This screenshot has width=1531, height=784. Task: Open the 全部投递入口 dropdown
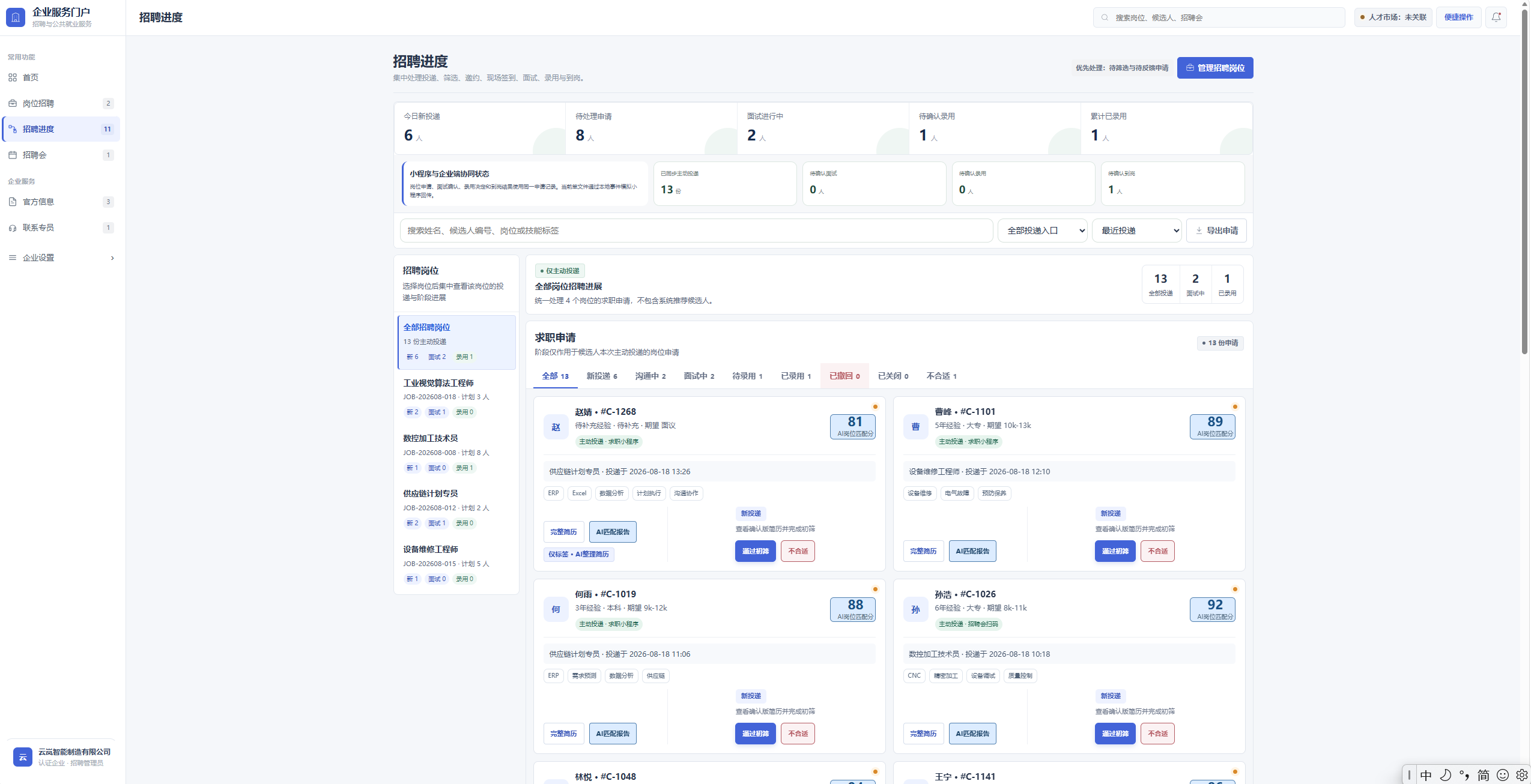click(1042, 231)
